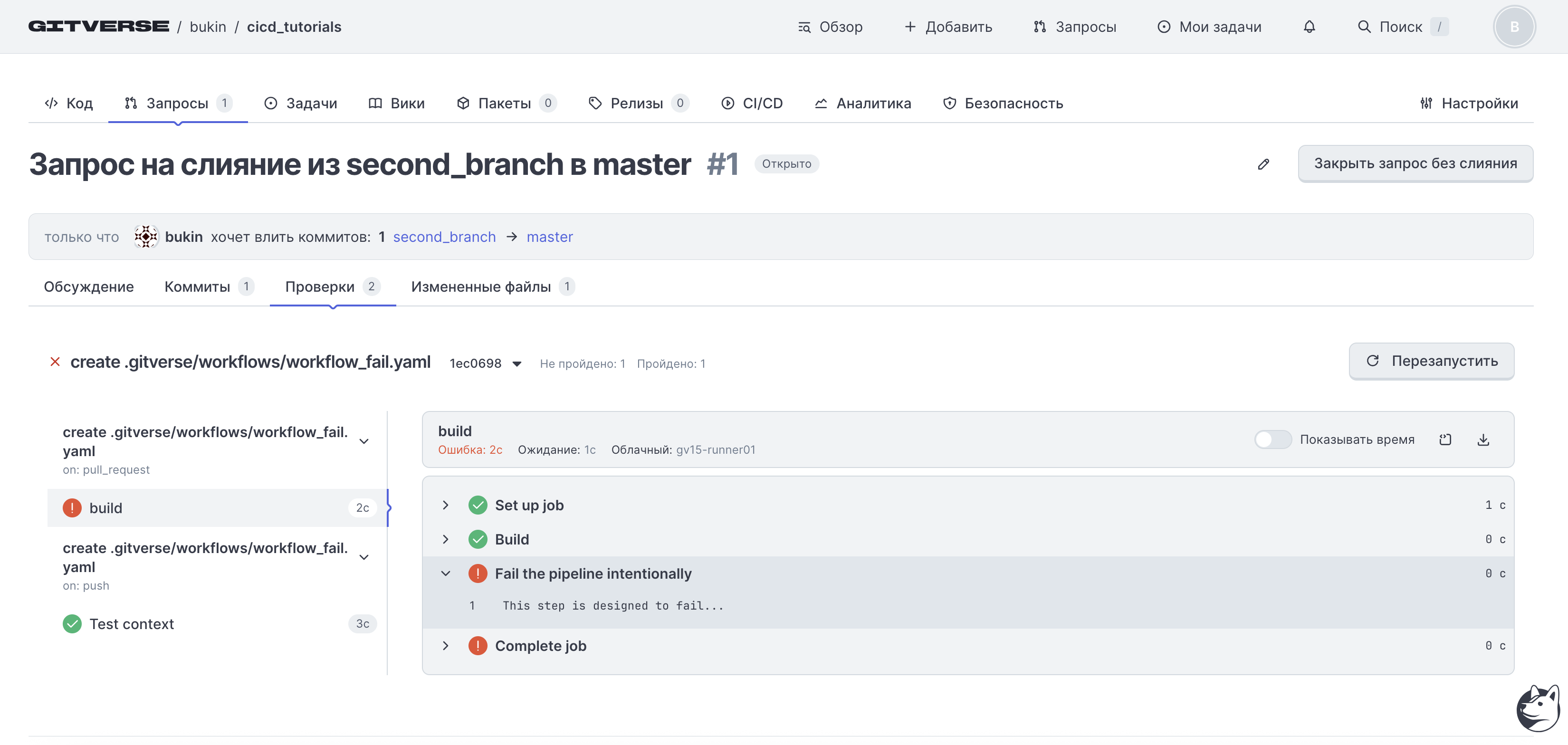
Task: Open Добавить in top navigation
Action: click(x=948, y=27)
